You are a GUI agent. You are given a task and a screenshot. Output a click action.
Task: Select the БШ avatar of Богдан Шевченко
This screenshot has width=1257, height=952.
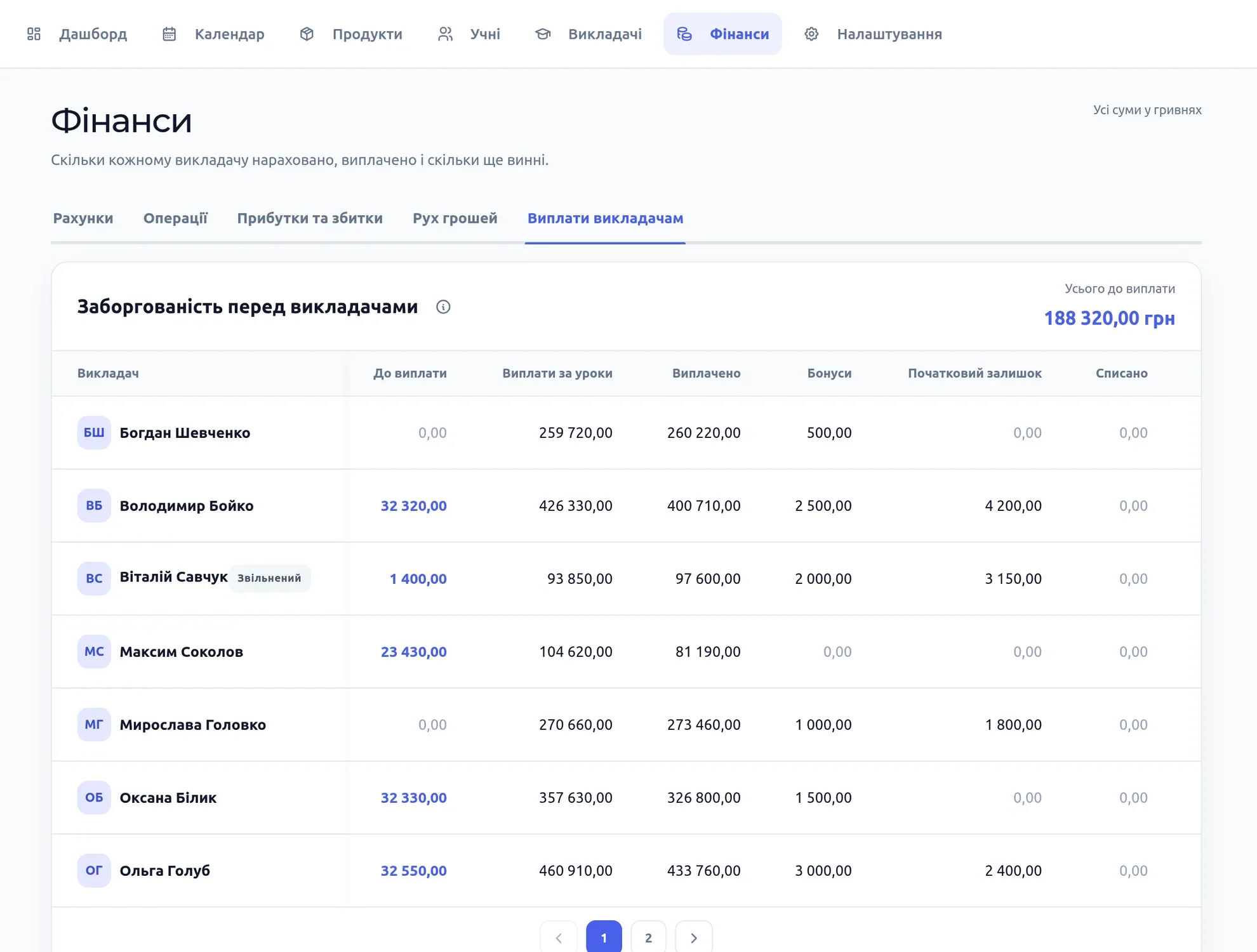coord(94,433)
